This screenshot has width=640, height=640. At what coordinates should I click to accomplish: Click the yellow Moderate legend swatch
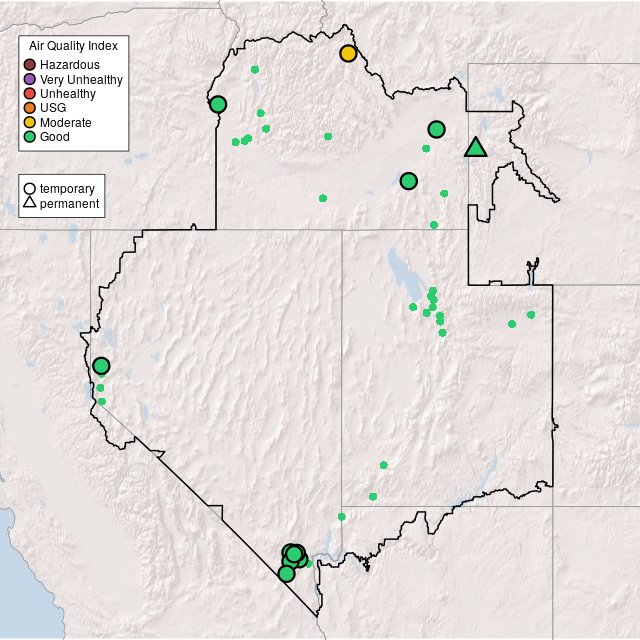30,122
